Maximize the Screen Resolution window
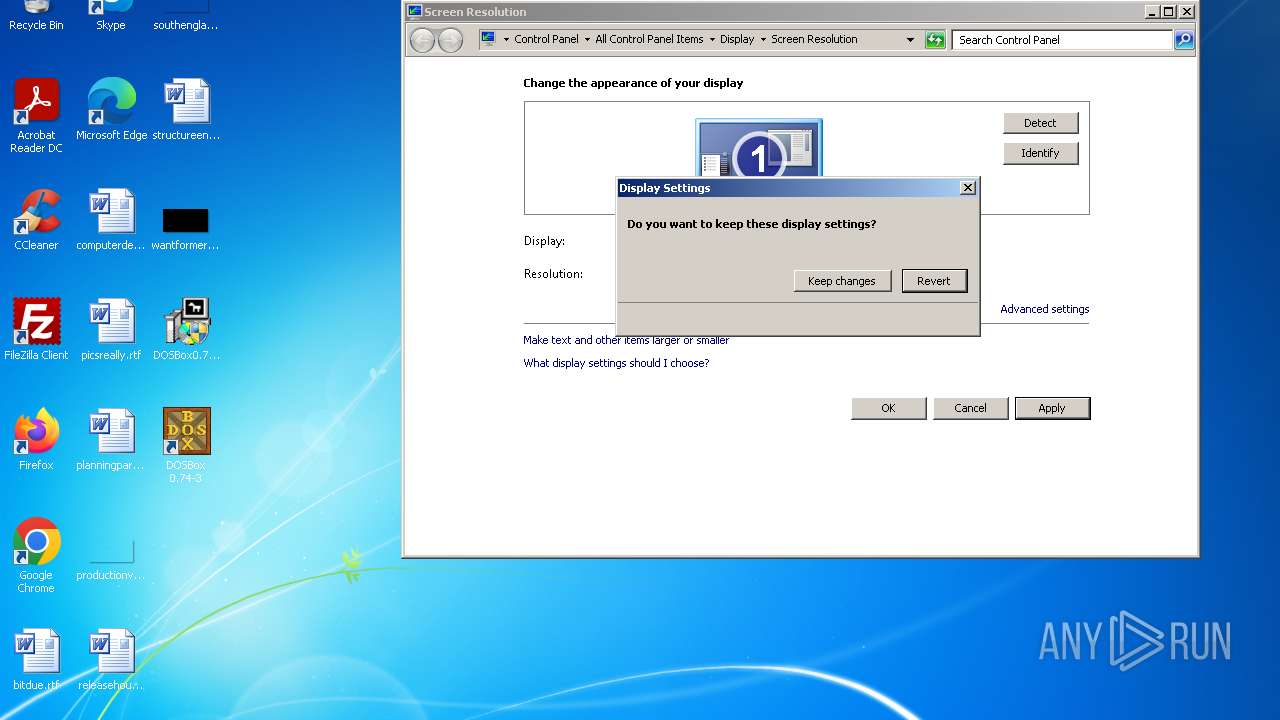The width and height of the screenshot is (1280, 720). coord(1168,12)
